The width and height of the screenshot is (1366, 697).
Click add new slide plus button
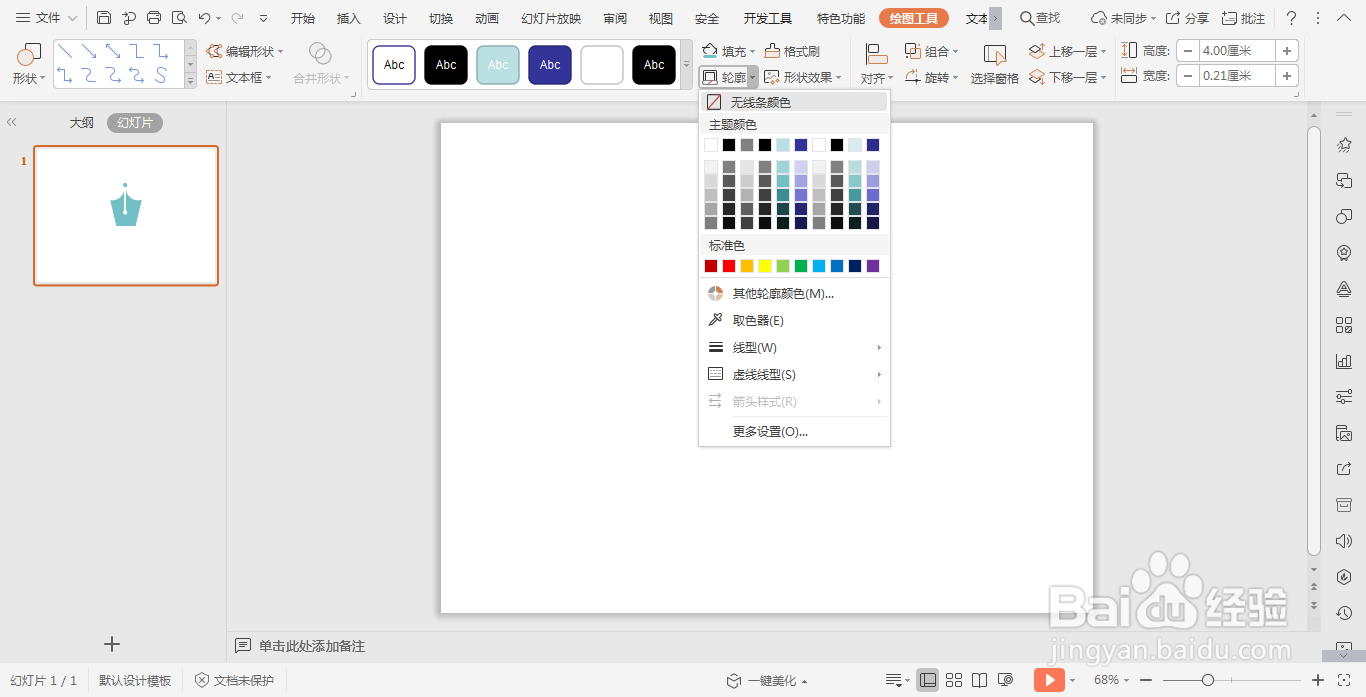point(112,644)
